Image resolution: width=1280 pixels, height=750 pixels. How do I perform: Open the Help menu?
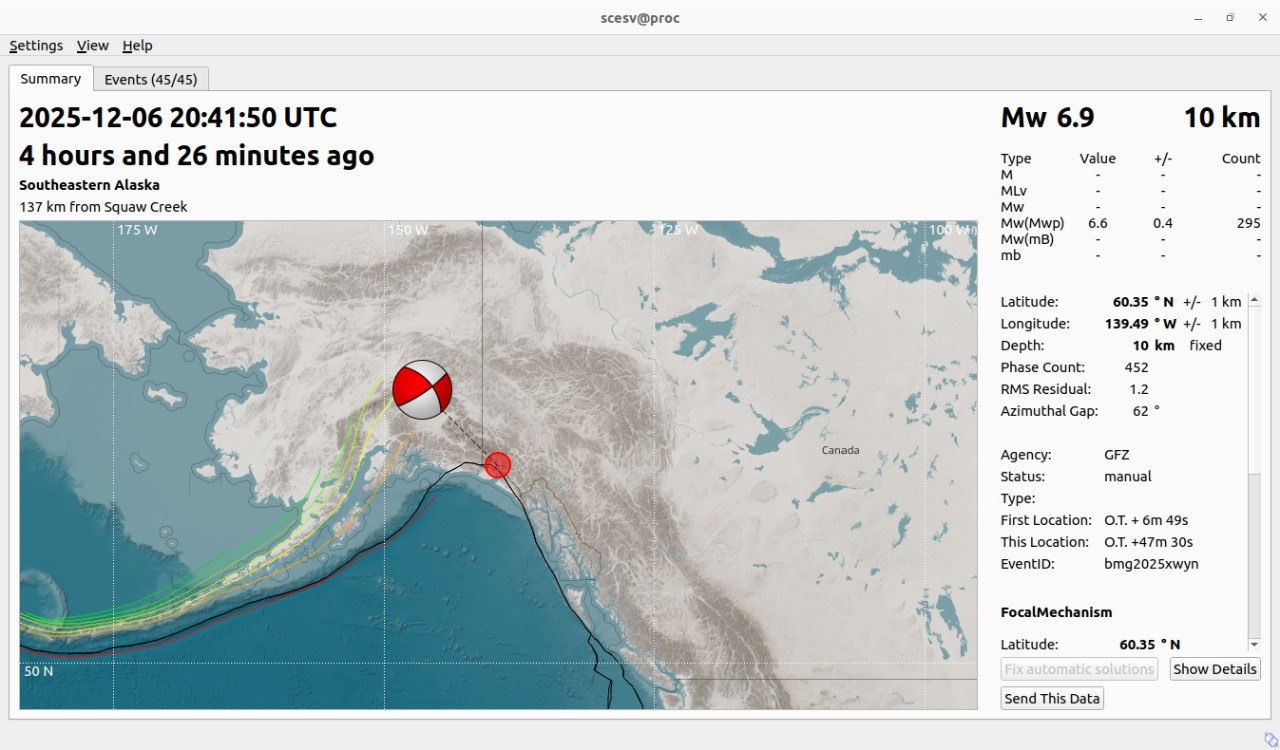(x=137, y=45)
